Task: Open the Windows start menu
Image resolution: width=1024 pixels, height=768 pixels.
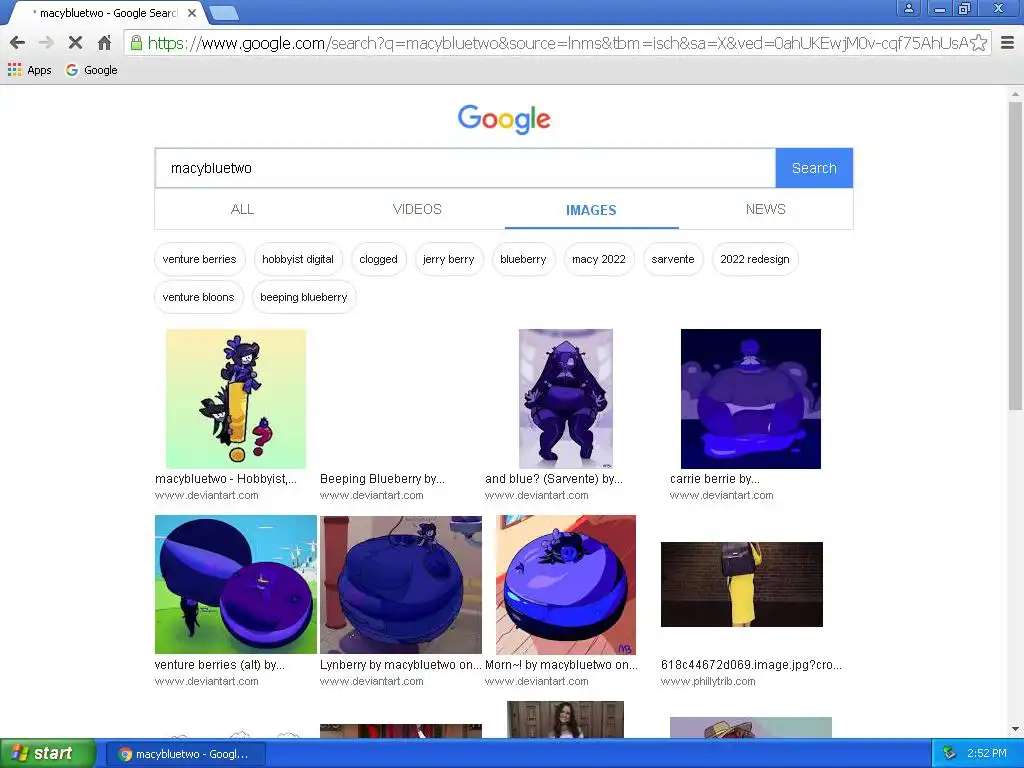Action: pyautogui.click(x=47, y=754)
